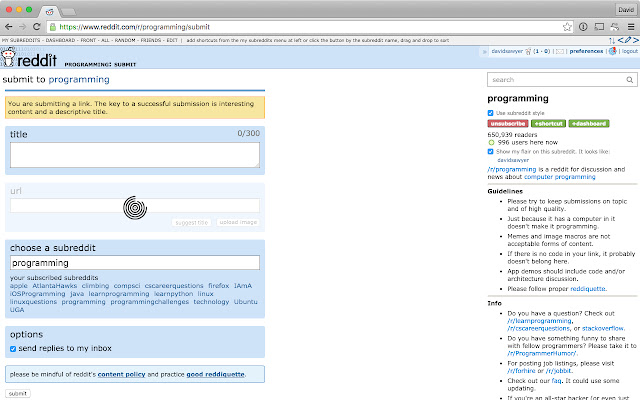The height and width of the screenshot is (400, 640).
Task: Open the Chrome hamburger menu
Action: click(x=631, y=27)
